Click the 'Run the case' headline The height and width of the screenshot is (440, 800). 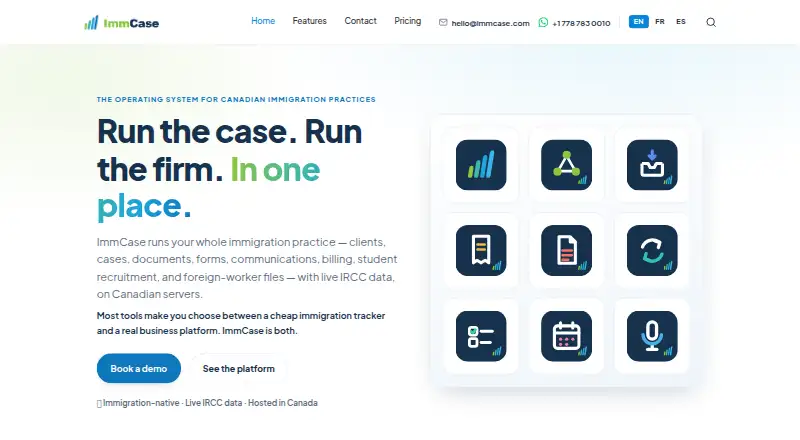pos(230,169)
